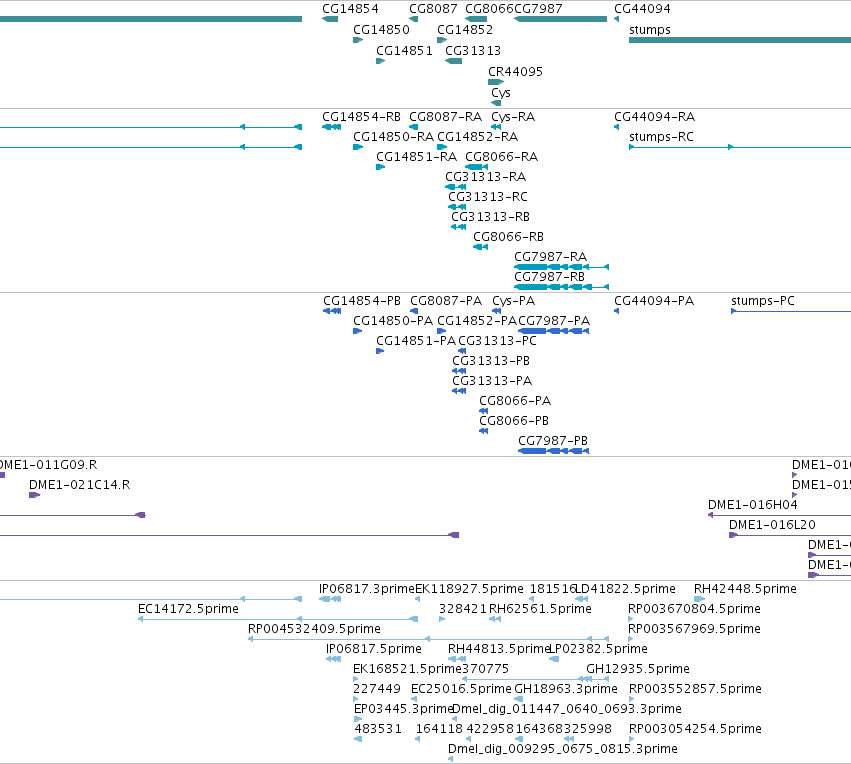Click transcript CG14854-RB
851x764 pixels.
pos(361,117)
